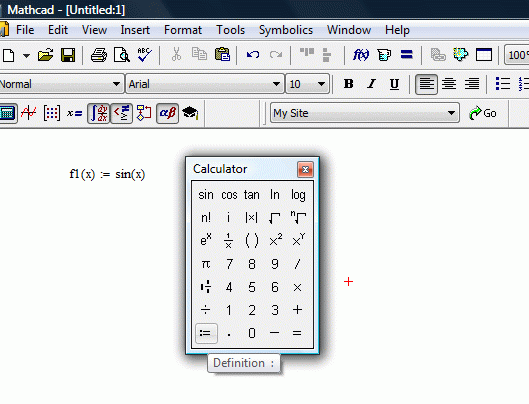This screenshot has width=529, height=404.
Task: Open Print Preview icon
Action: pyautogui.click(x=122, y=55)
